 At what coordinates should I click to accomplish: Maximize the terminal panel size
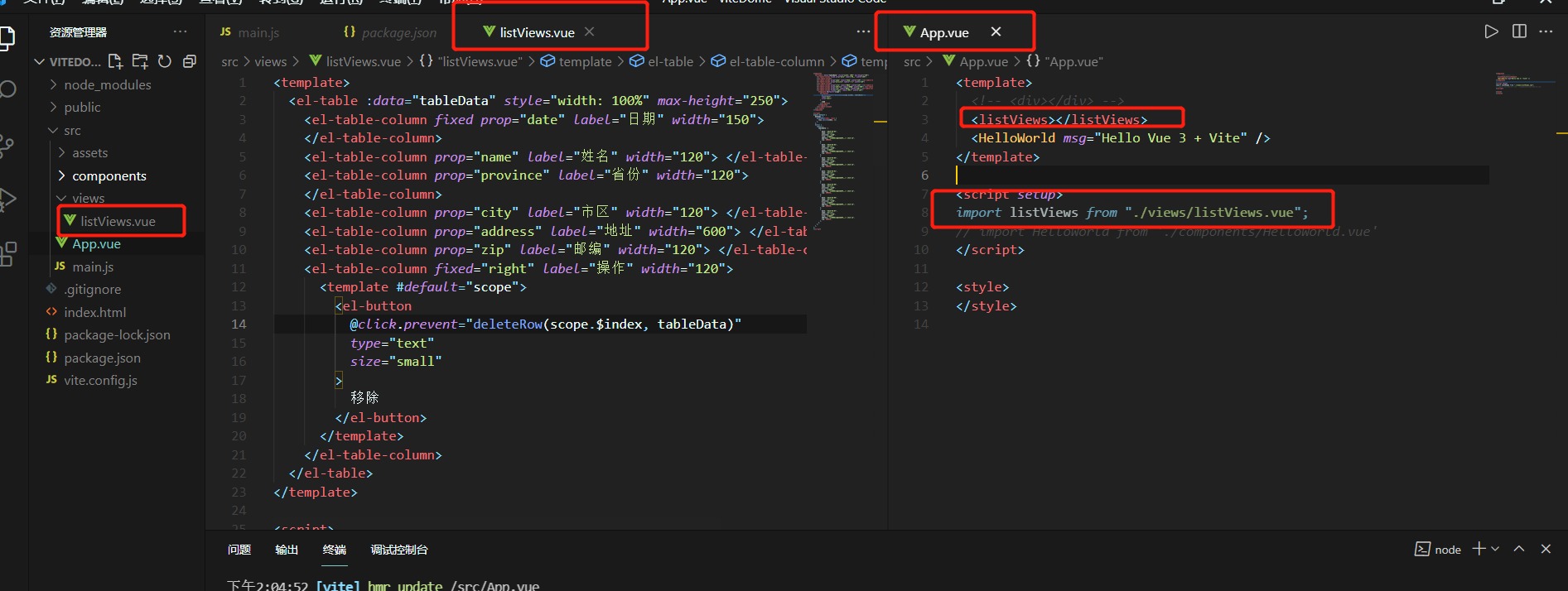click(x=1519, y=549)
